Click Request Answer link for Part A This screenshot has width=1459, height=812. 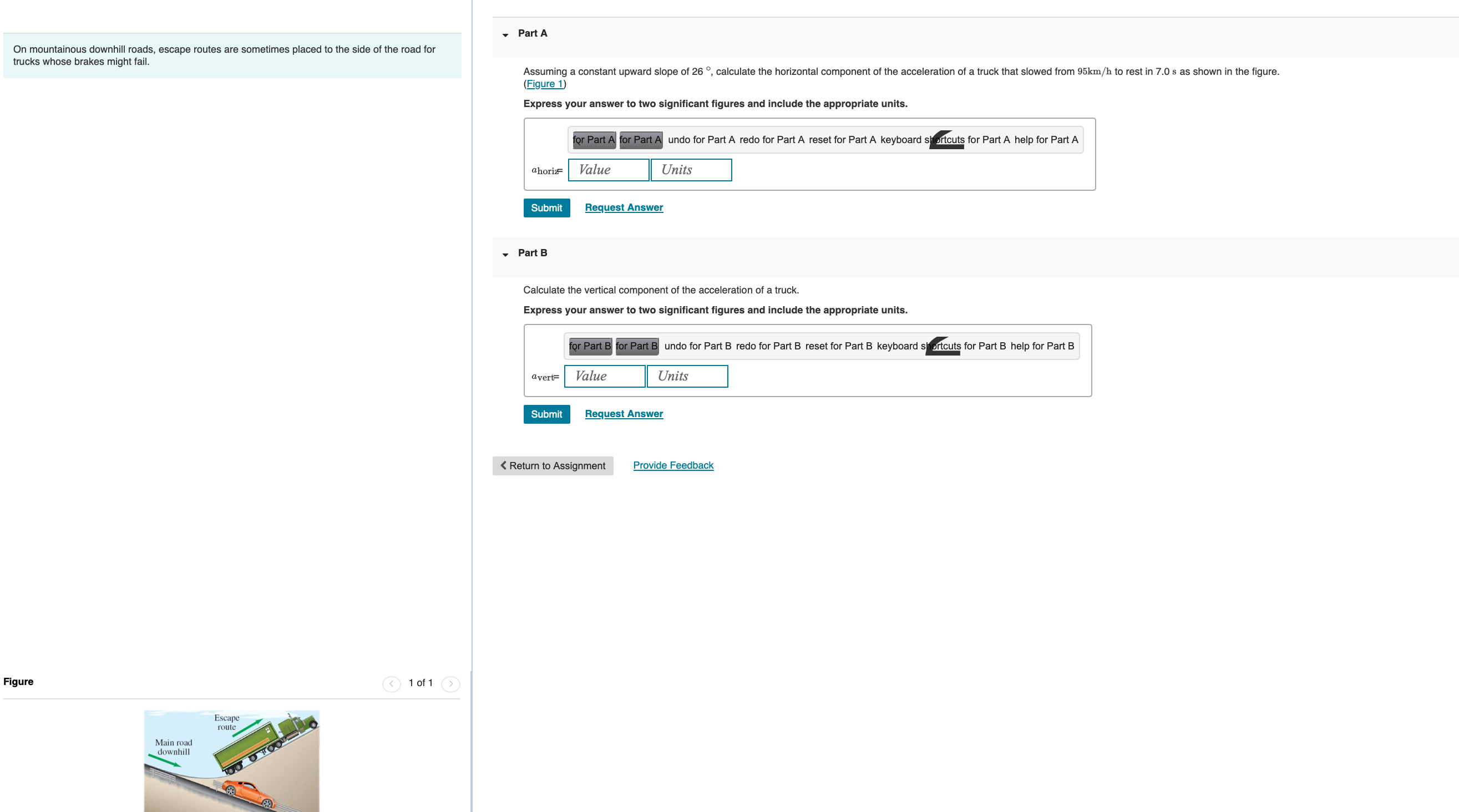624,207
